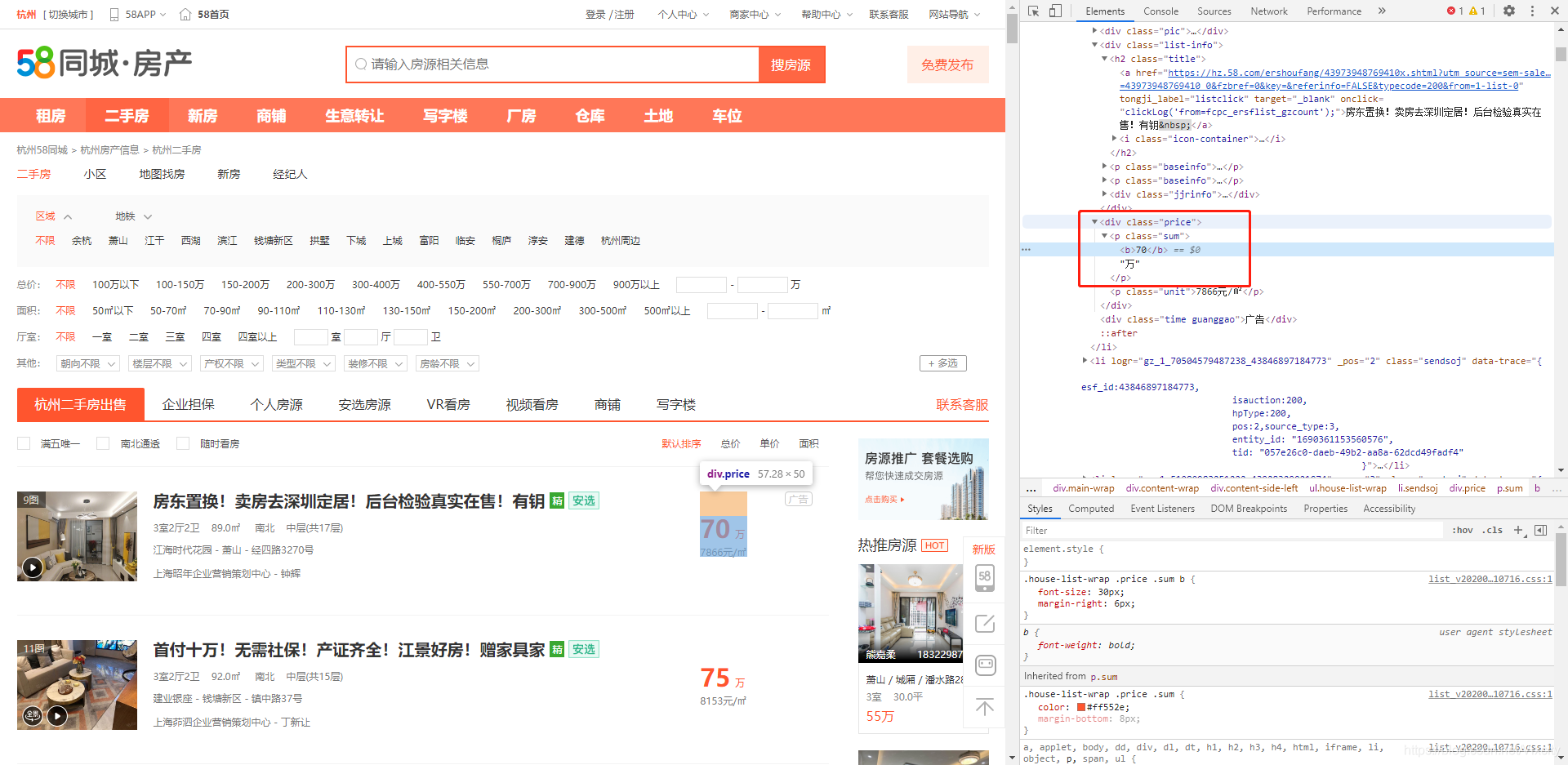Click the 搜房源 search button
Screen dimensions: 1568x765
791,64
